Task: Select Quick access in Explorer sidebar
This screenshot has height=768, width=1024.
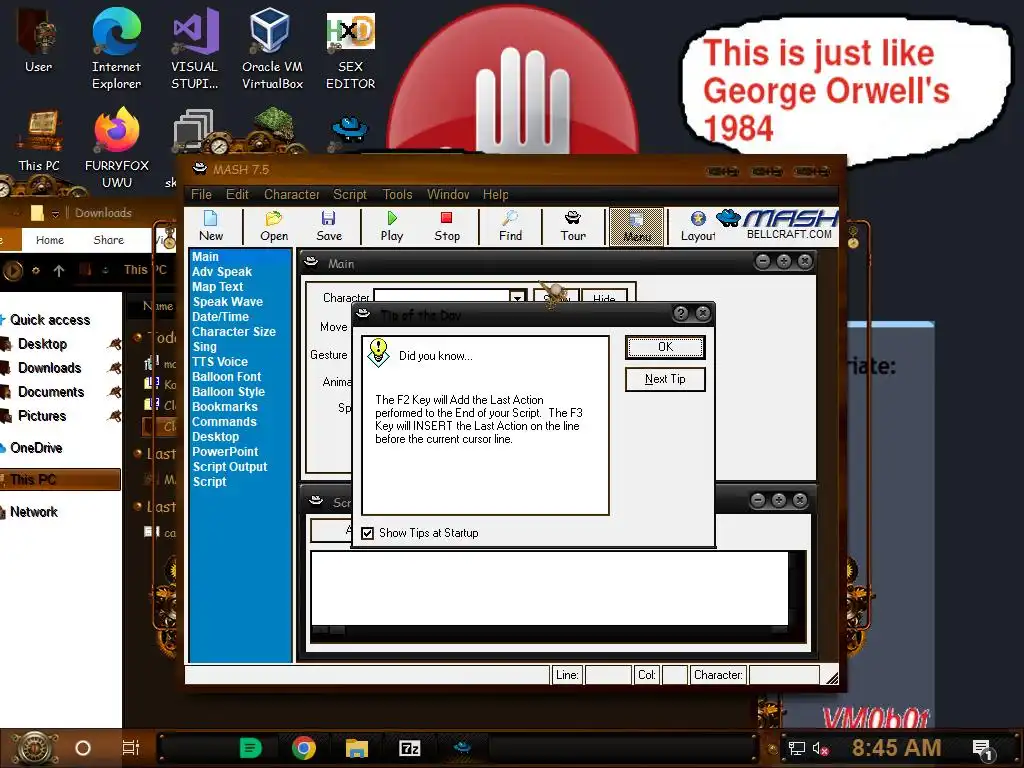Action: pyautogui.click(x=50, y=320)
